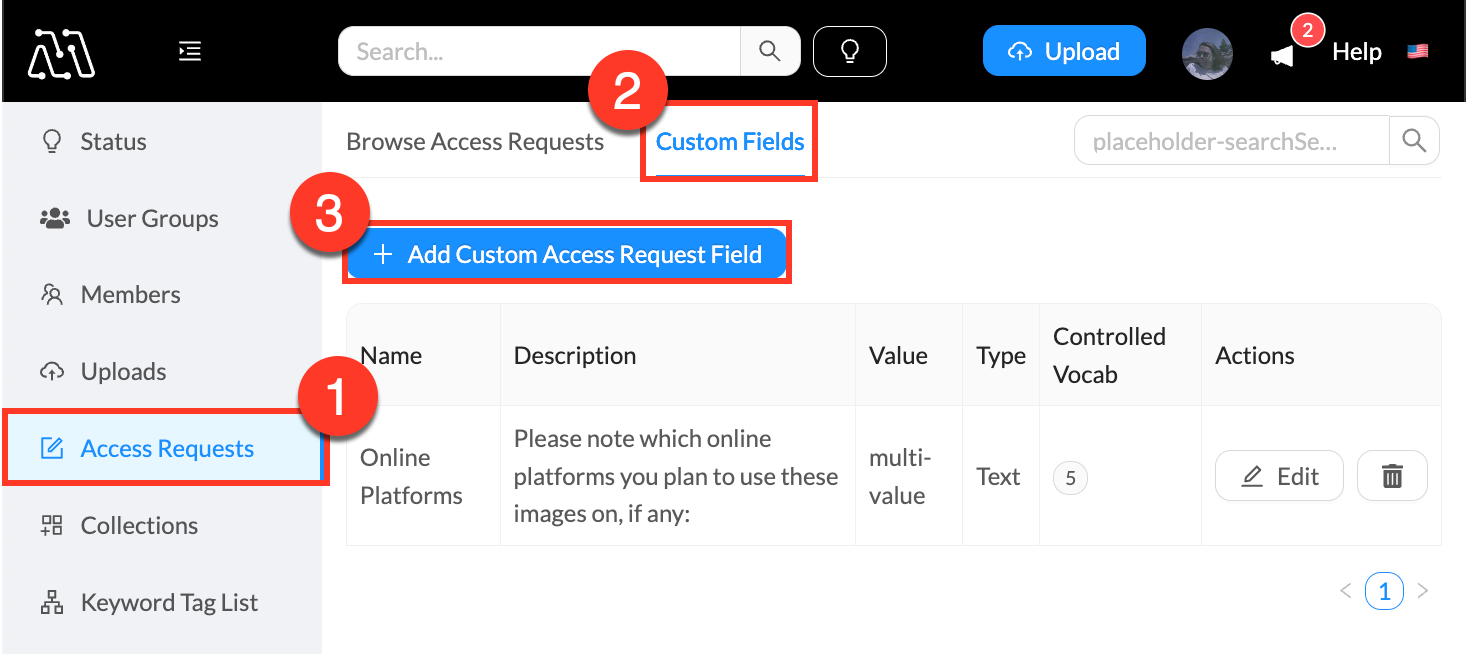Click the lightbulb button in the header
This screenshot has width=1466, height=654.
(850, 51)
